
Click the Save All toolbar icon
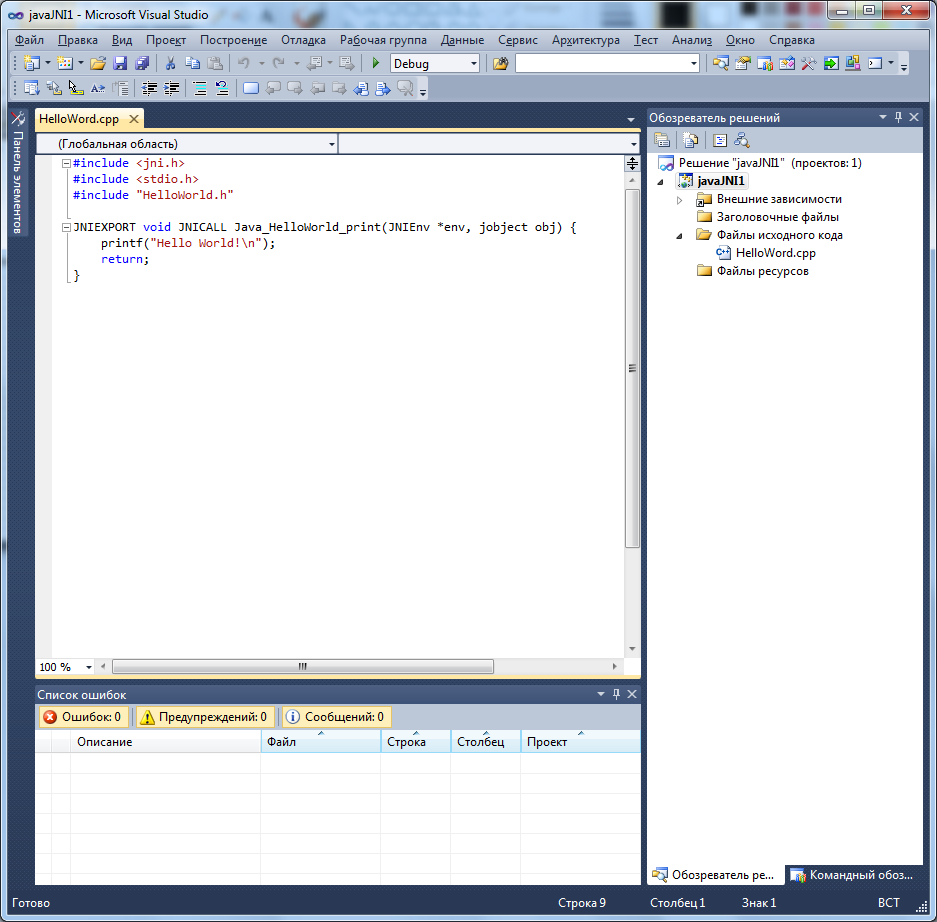pyautogui.click(x=142, y=63)
